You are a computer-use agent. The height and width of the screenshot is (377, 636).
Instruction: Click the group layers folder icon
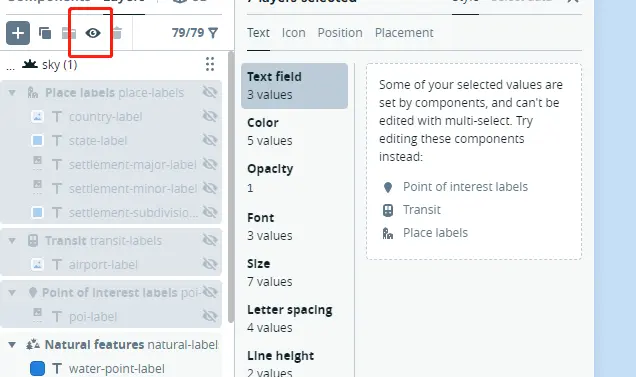(x=69, y=33)
